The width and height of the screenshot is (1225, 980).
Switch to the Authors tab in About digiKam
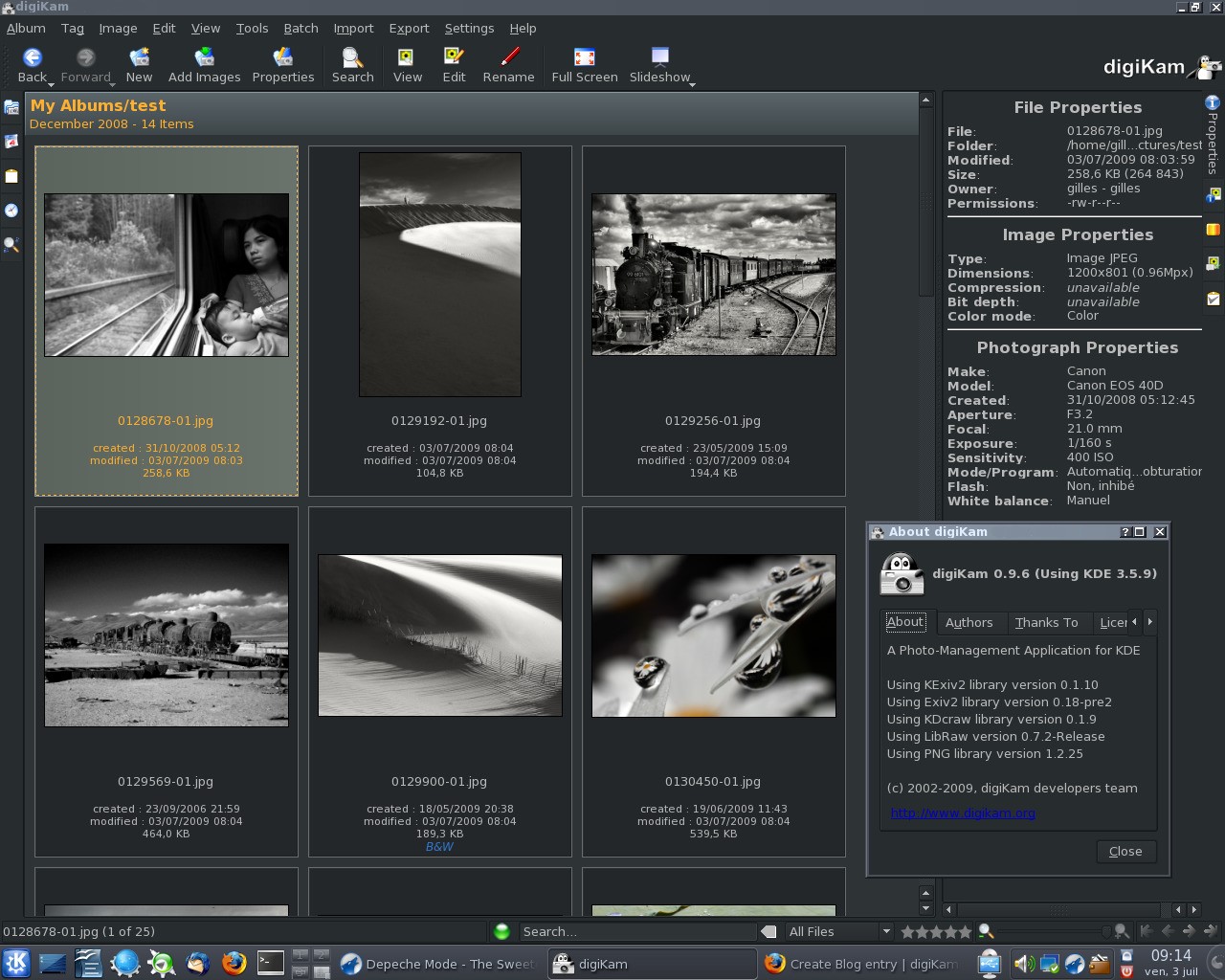pyautogui.click(x=970, y=622)
